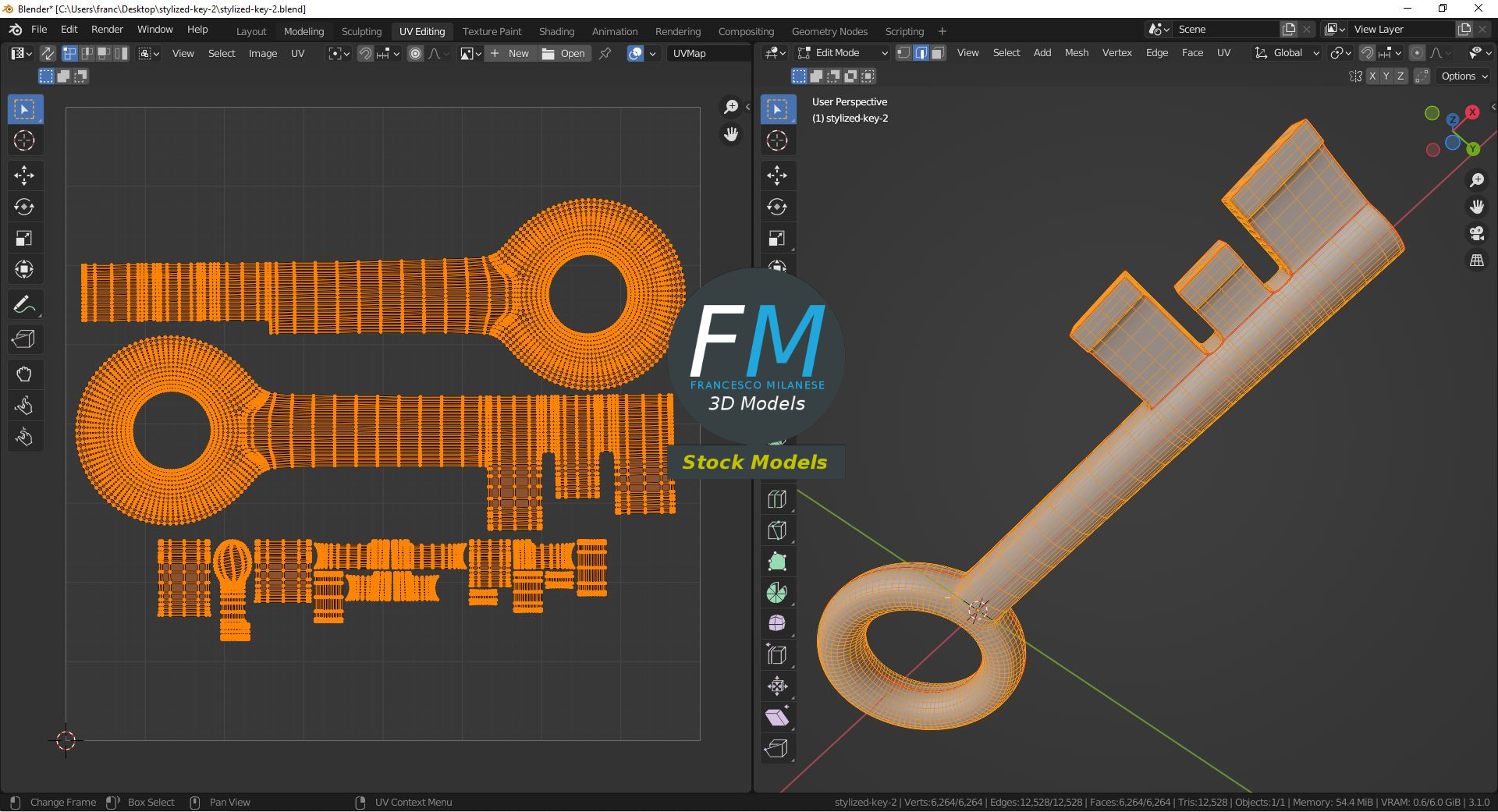
Task: Select the Scale tool in UV editor
Action: point(23,238)
